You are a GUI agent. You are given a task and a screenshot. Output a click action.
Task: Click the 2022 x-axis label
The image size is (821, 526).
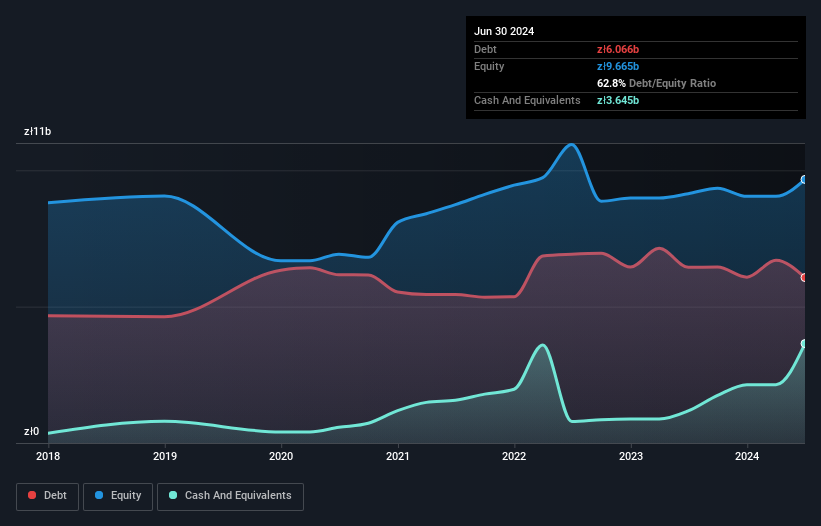[x=514, y=456]
